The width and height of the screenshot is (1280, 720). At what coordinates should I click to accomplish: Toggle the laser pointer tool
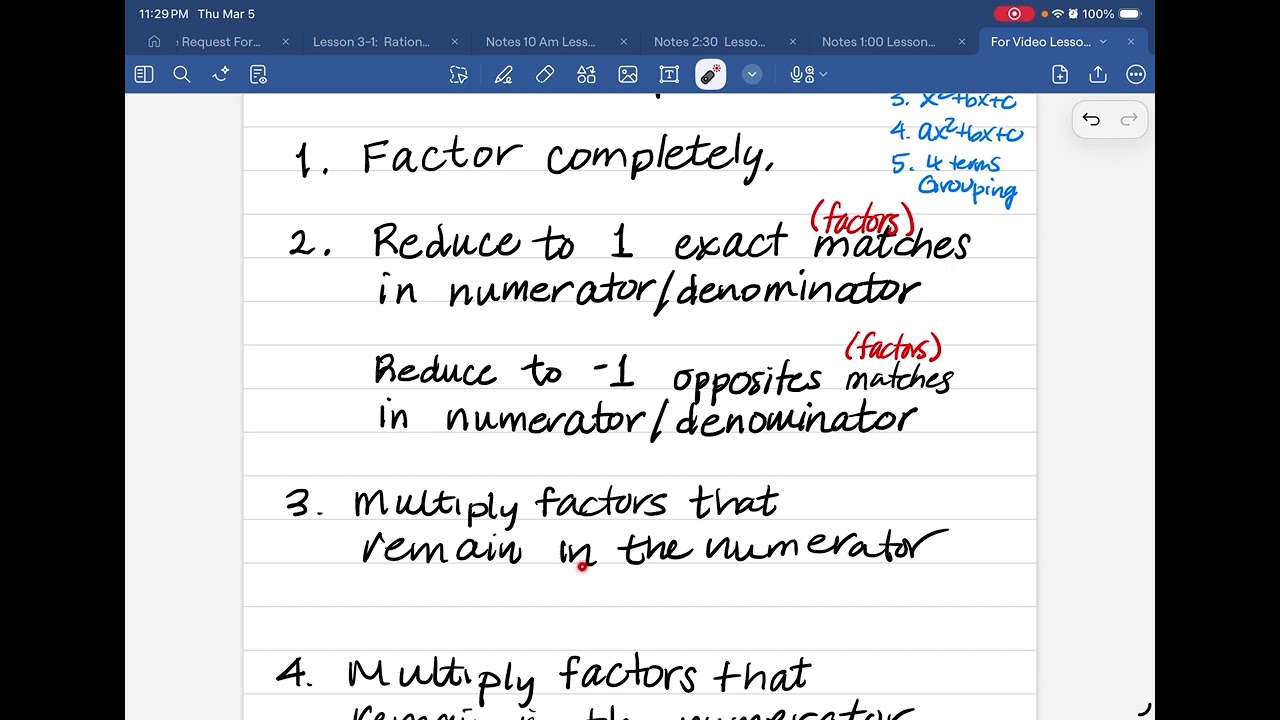(711, 74)
